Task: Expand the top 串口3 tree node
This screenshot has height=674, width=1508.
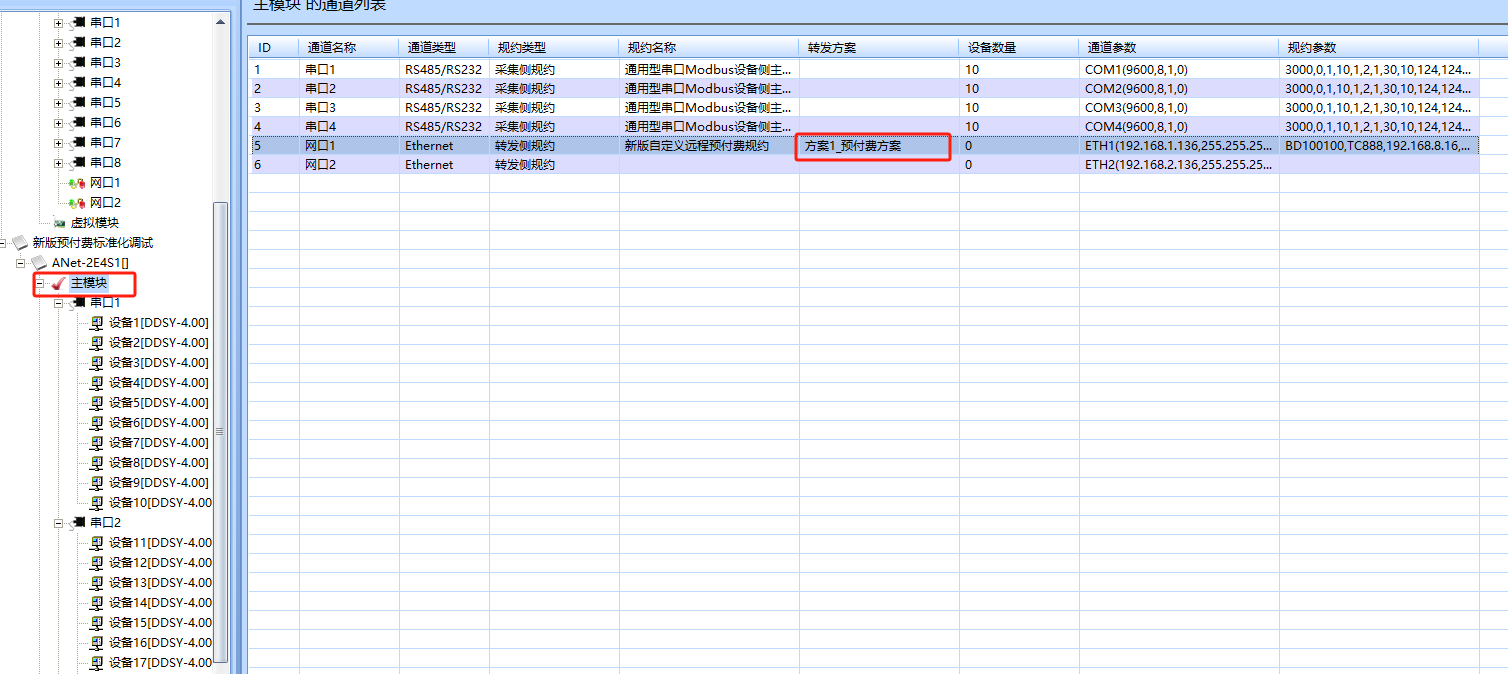Action: coord(58,63)
